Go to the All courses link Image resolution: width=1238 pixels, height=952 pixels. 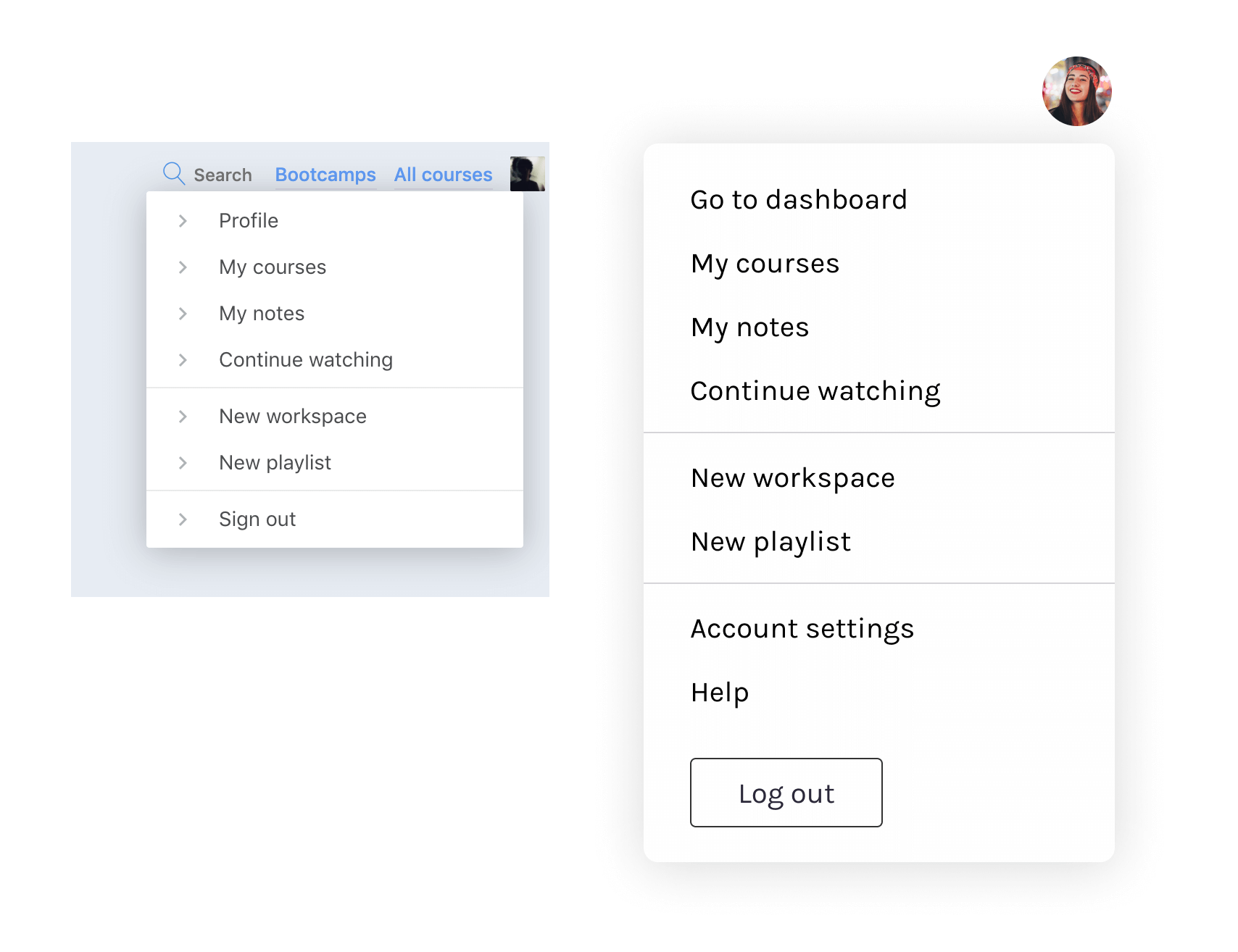tap(443, 175)
